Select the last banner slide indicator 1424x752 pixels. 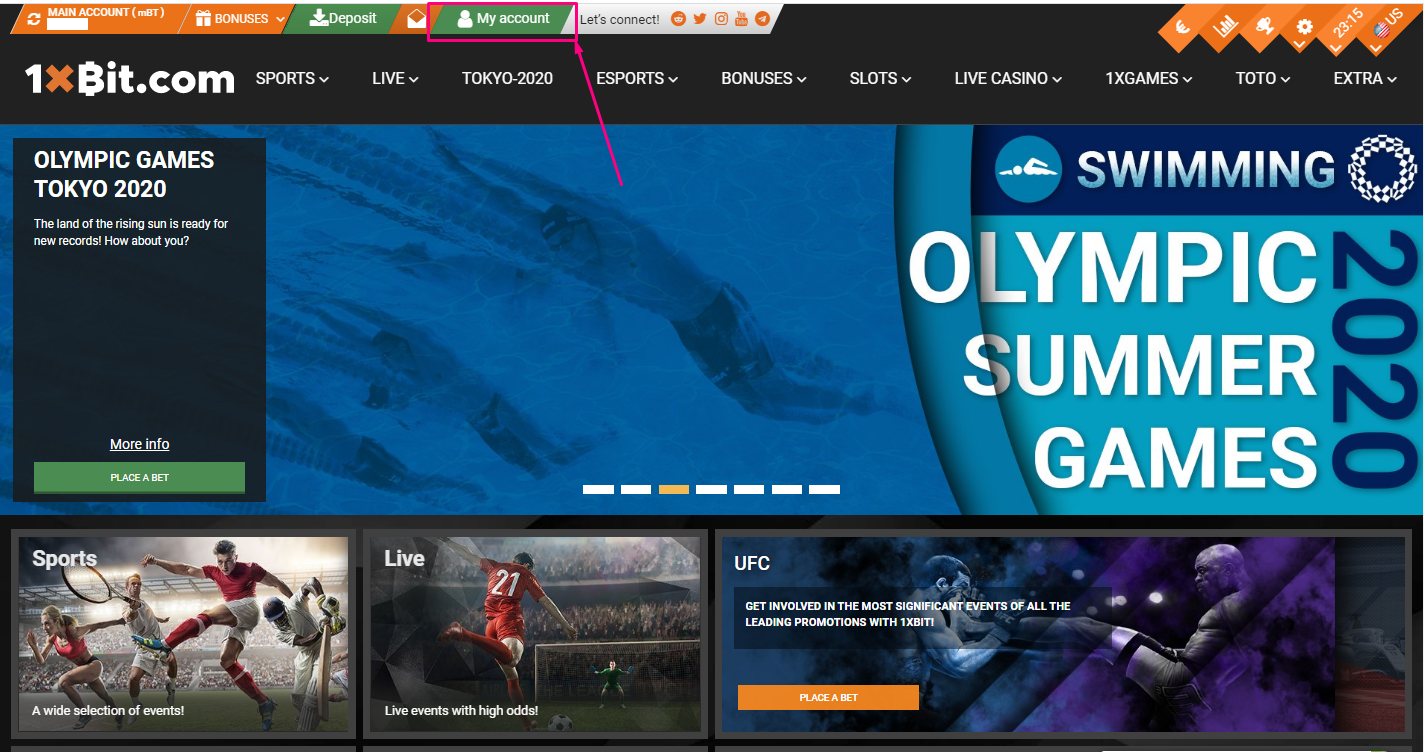824,489
